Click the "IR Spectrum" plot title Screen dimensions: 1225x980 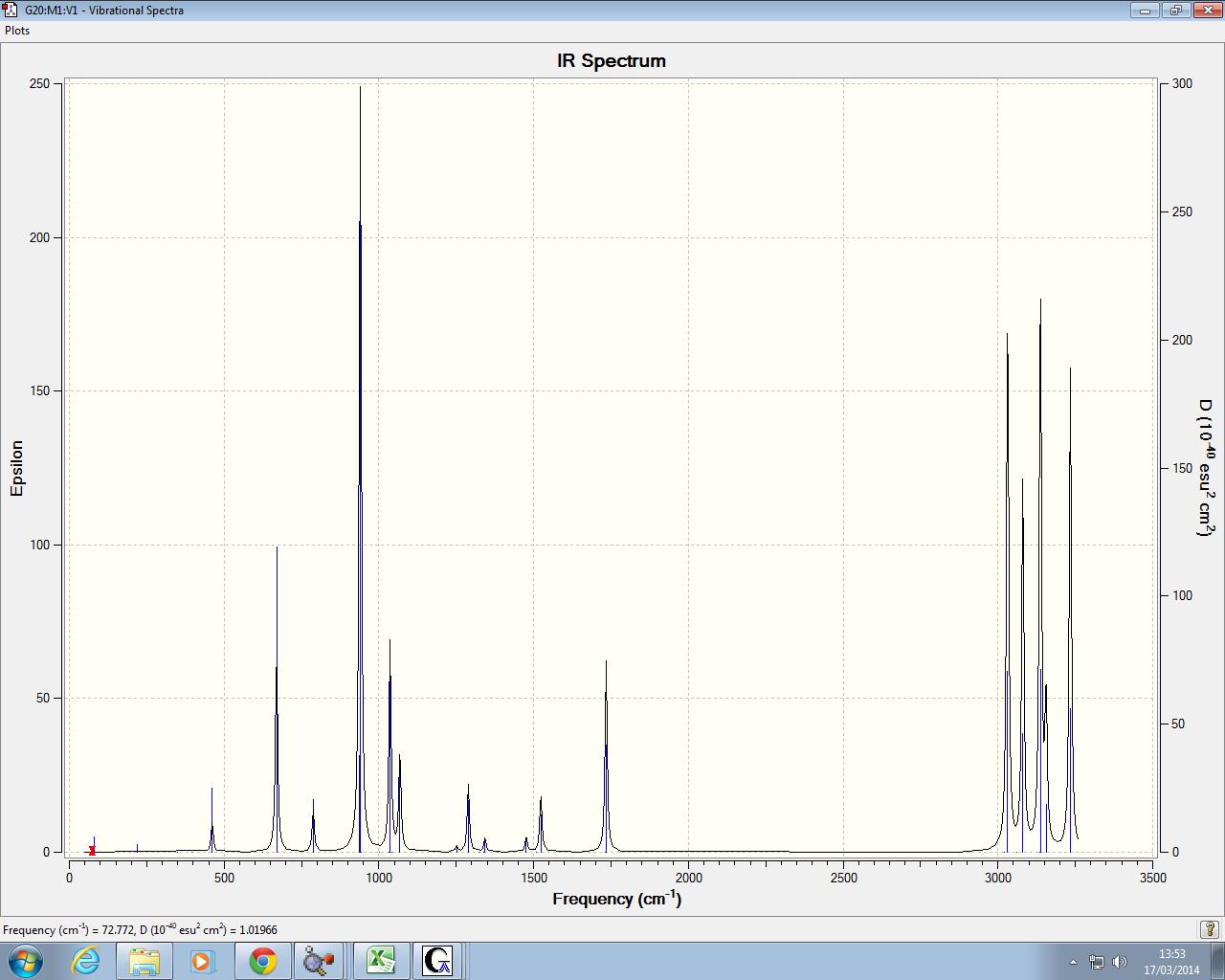click(612, 60)
